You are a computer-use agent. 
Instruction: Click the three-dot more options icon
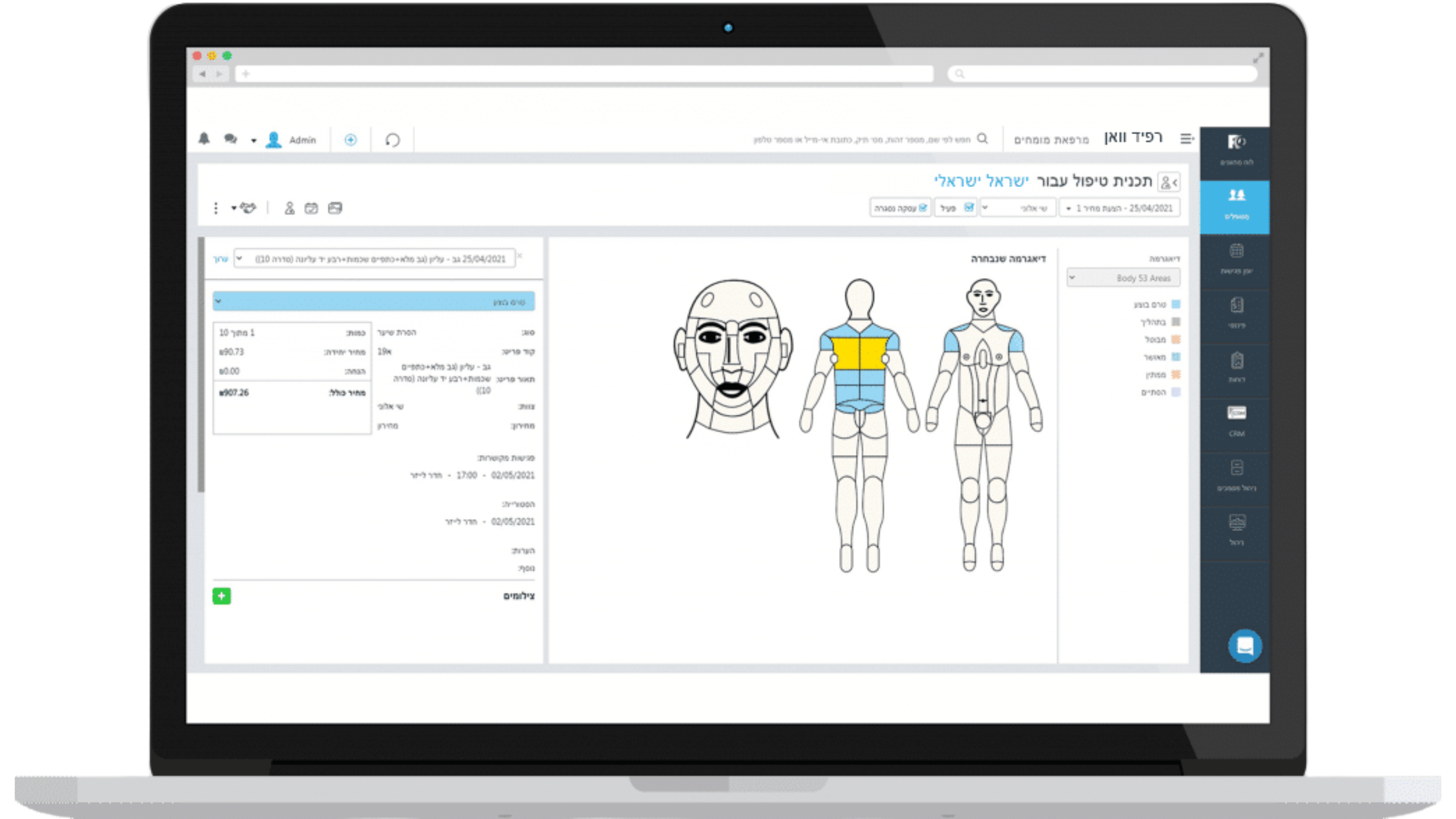coord(215,208)
